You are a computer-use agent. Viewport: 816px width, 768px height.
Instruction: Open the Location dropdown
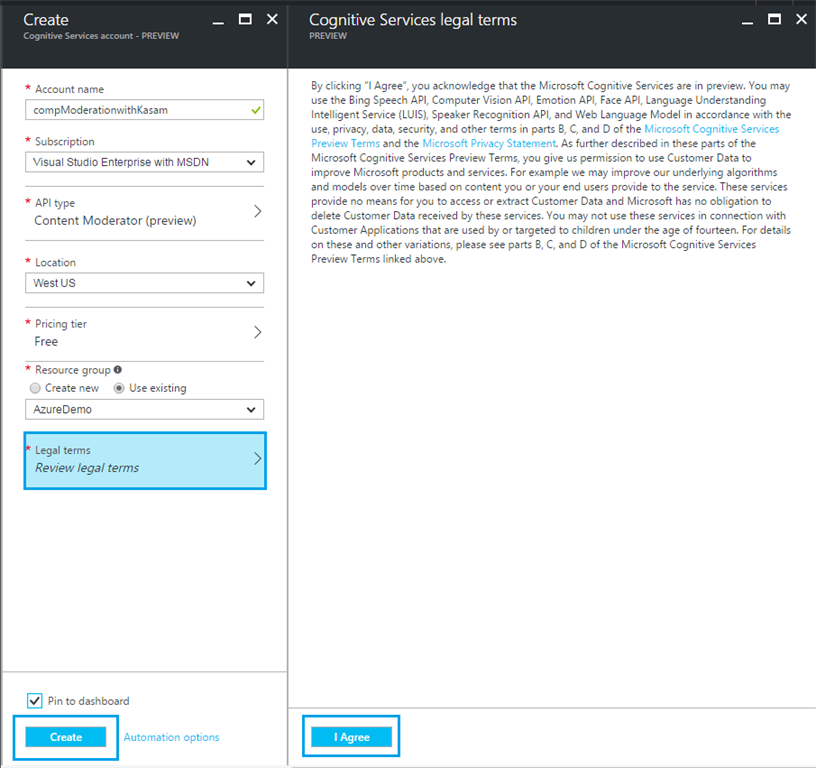click(x=144, y=283)
